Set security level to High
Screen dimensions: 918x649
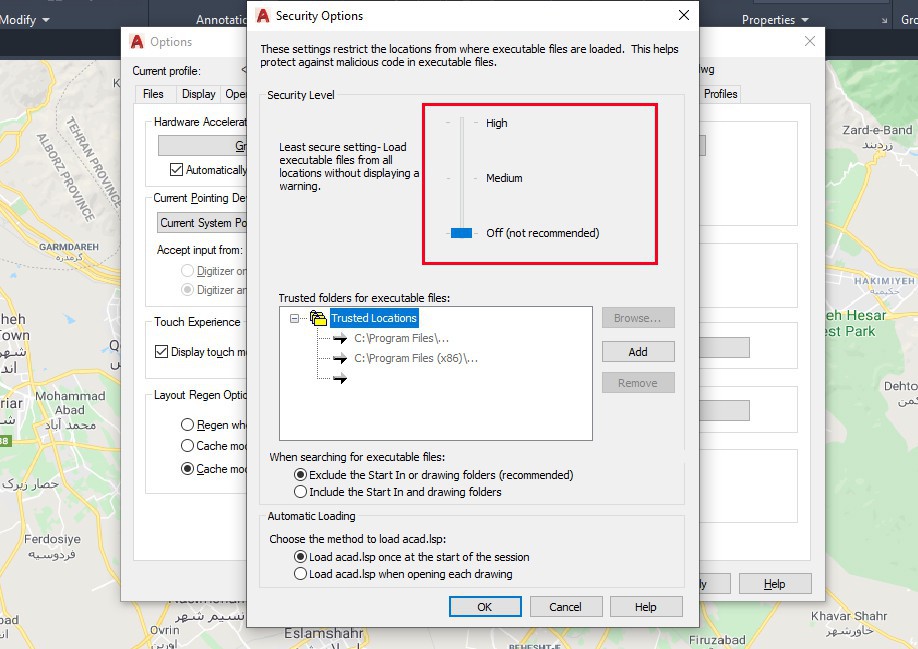click(496, 123)
